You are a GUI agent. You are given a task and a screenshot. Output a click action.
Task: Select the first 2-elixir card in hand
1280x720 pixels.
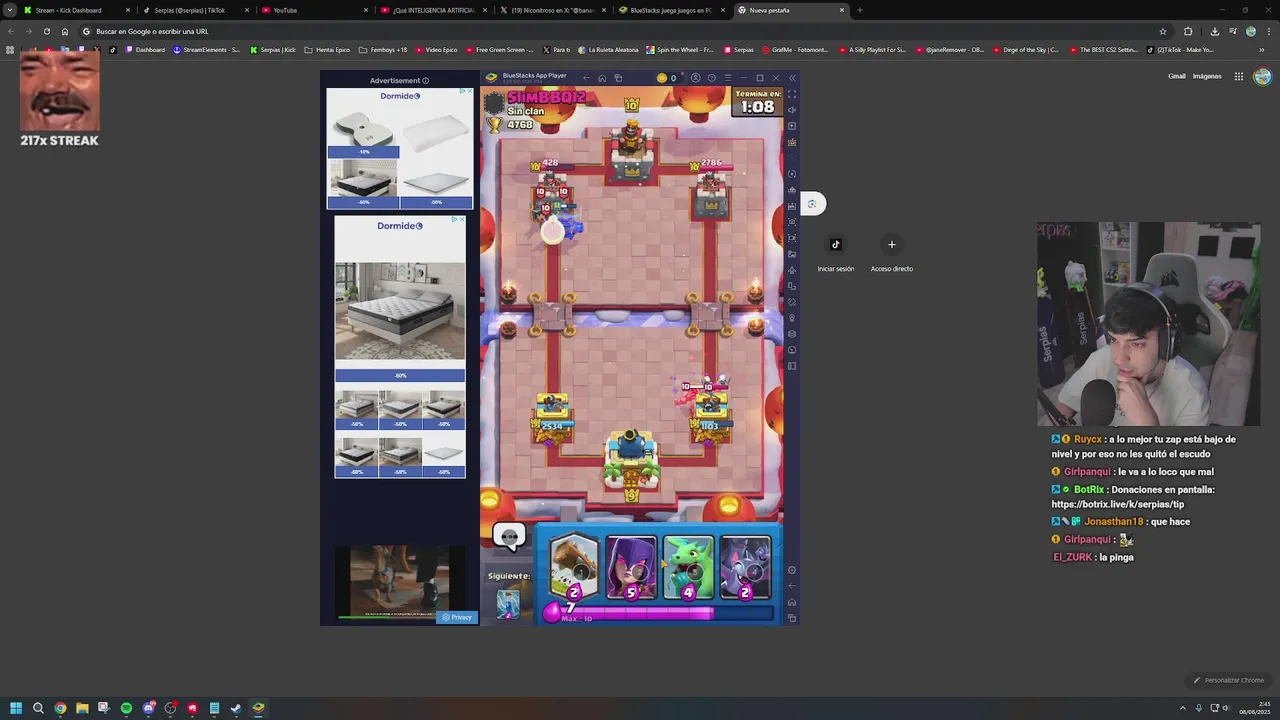[574, 568]
